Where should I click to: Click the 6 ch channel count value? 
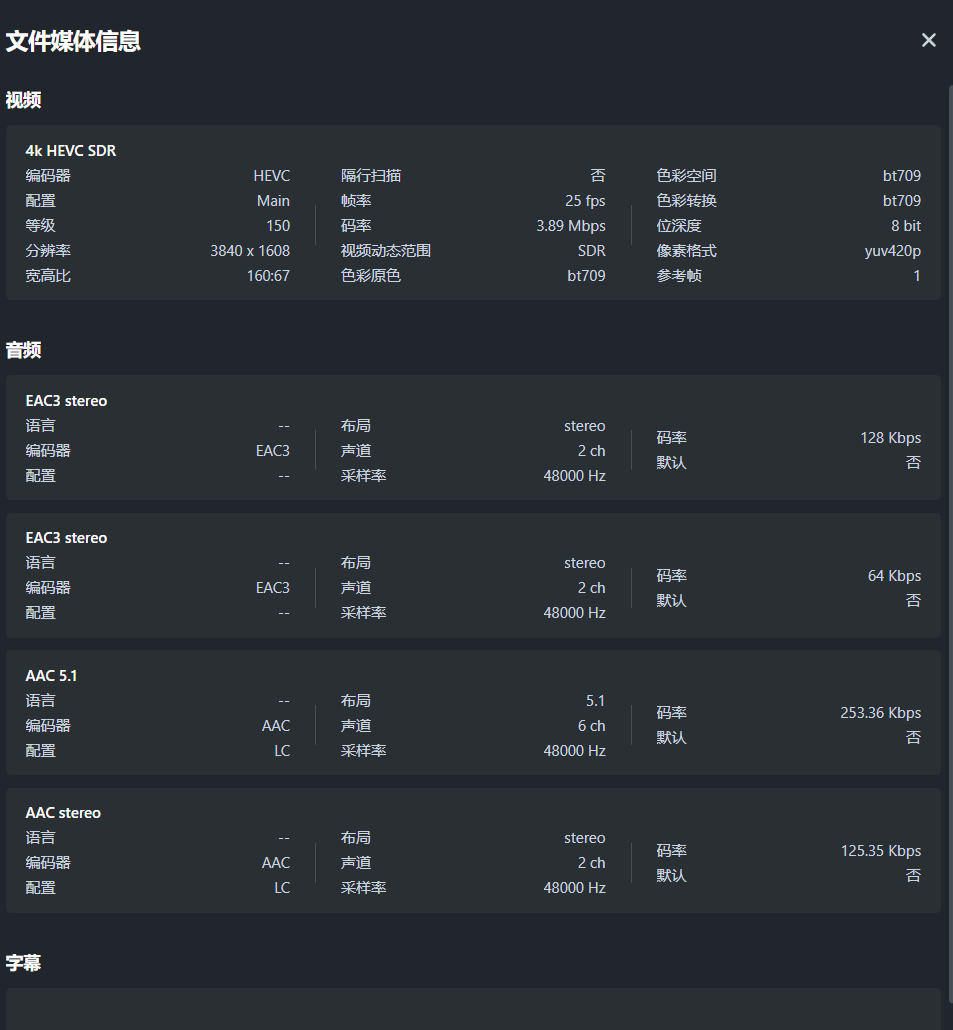click(591, 726)
